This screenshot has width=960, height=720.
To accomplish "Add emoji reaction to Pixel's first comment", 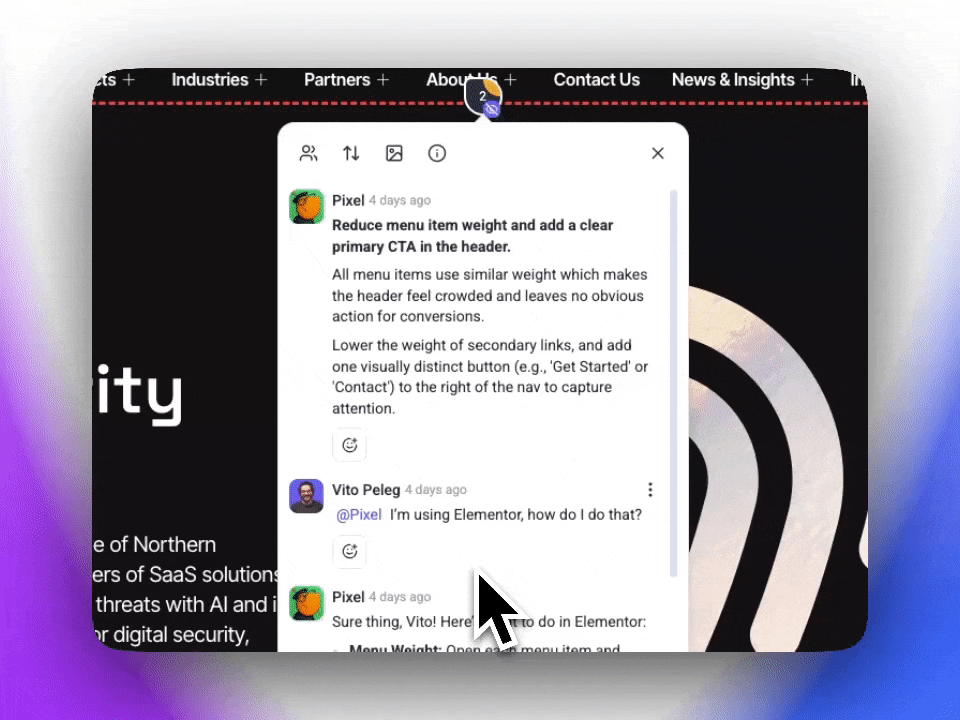I will click(x=349, y=445).
